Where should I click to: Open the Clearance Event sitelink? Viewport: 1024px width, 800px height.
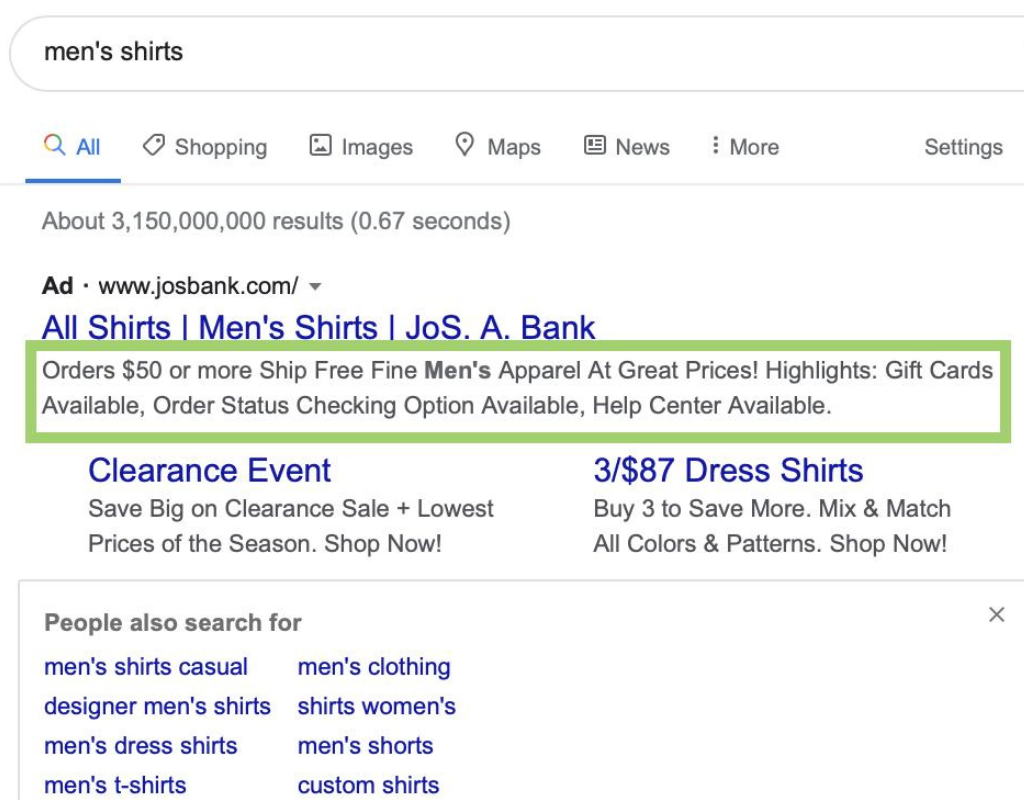(210, 471)
